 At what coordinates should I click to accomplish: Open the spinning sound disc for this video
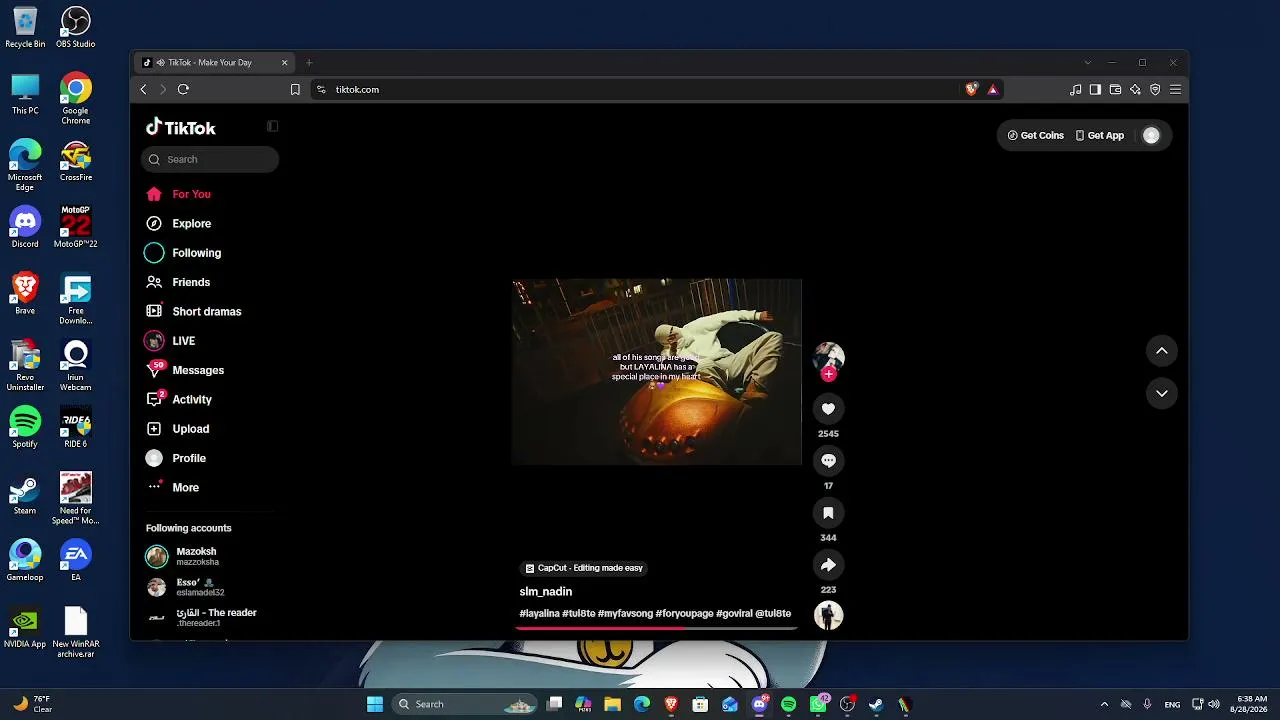(x=828, y=616)
